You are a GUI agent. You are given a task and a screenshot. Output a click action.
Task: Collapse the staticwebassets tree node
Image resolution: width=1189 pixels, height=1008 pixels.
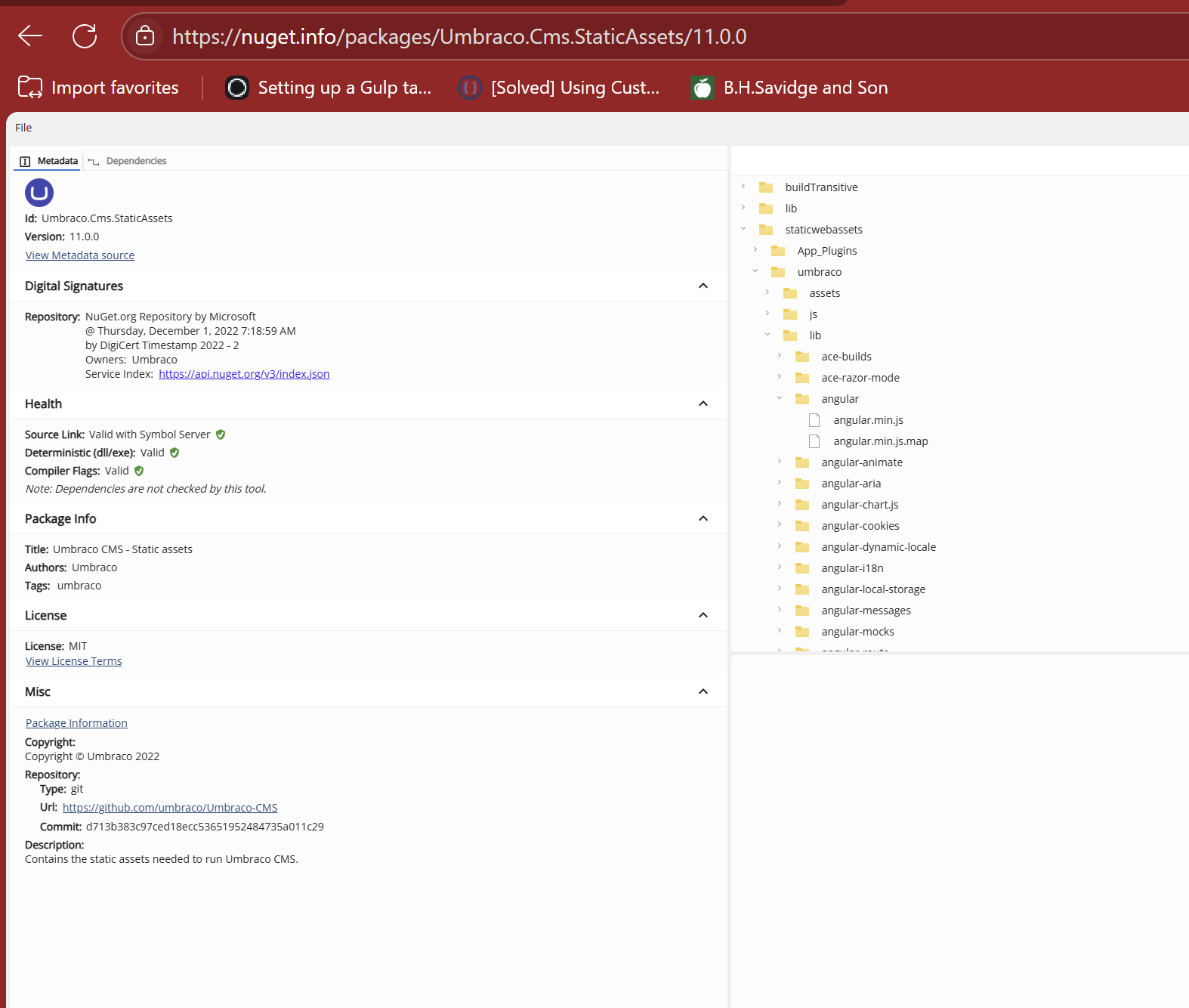click(x=743, y=229)
